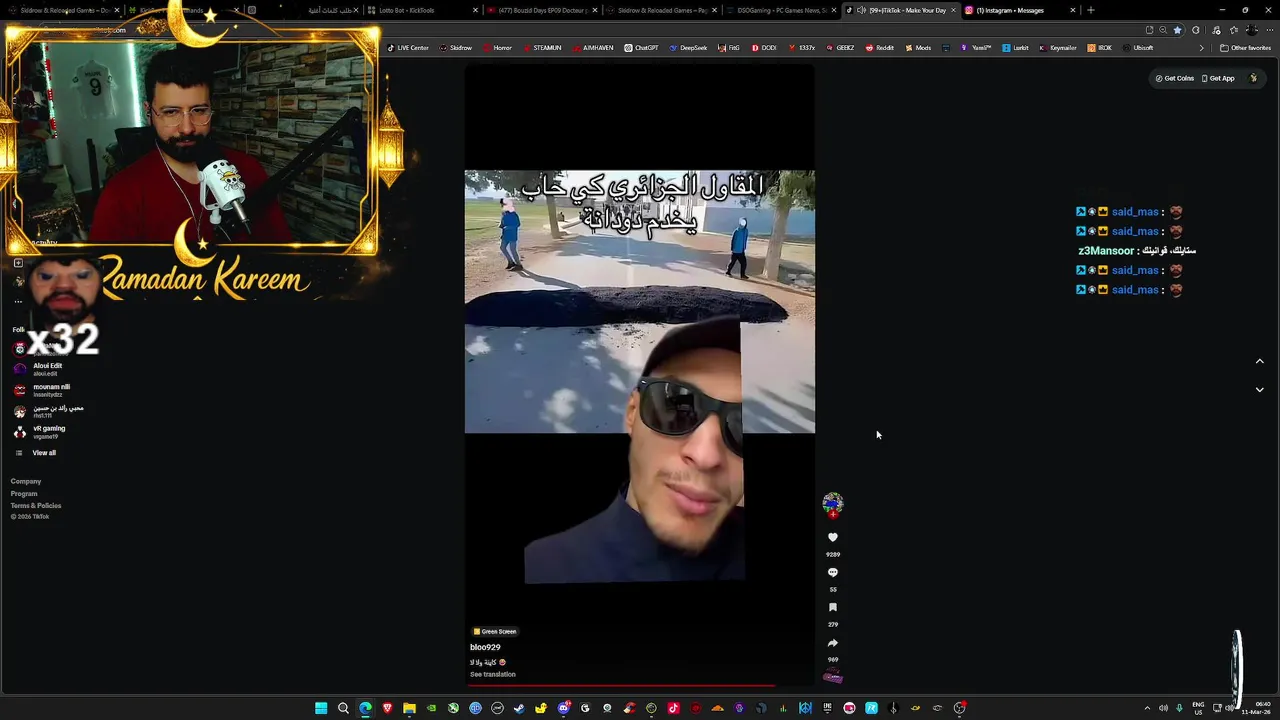Toggle favorite star in address bar
This screenshot has height=720, width=1280.
1177,30
